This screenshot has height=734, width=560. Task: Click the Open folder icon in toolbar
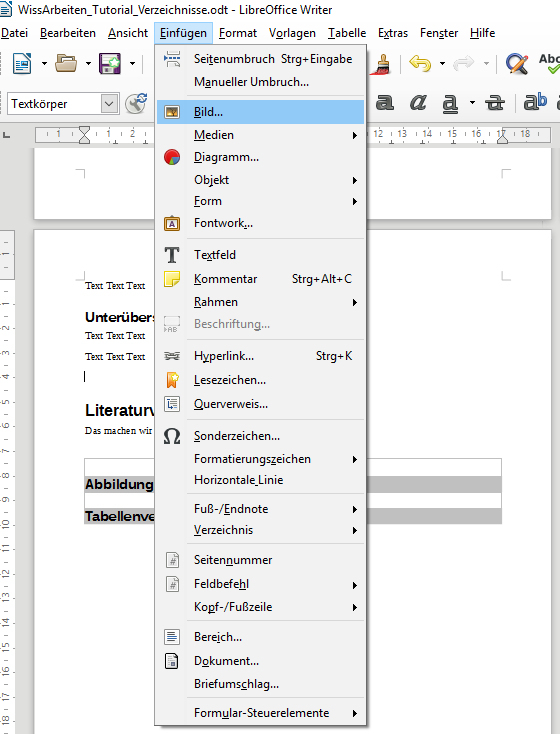[66, 63]
